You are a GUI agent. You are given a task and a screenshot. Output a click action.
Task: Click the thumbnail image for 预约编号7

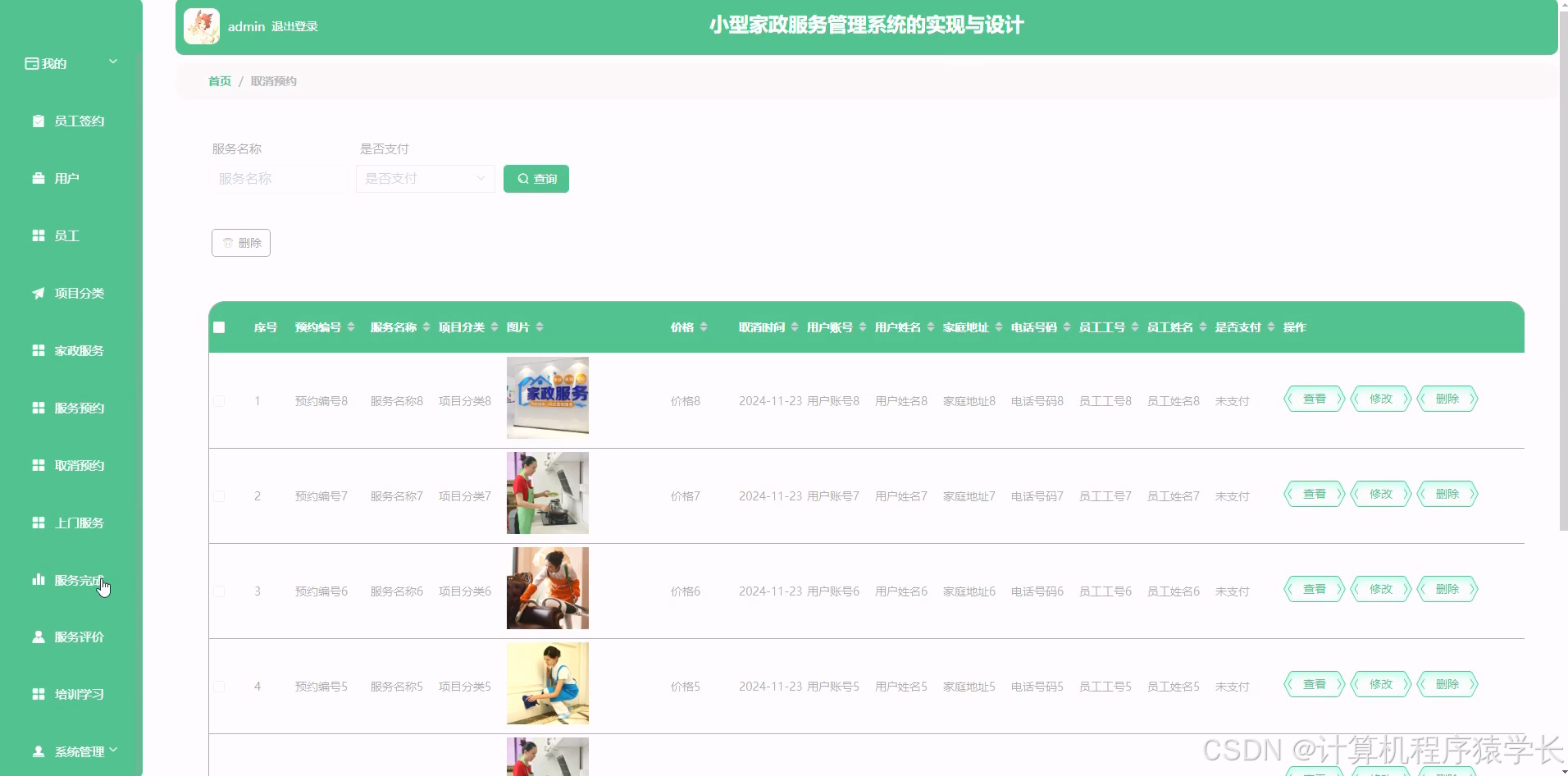click(x=548, y=493)
